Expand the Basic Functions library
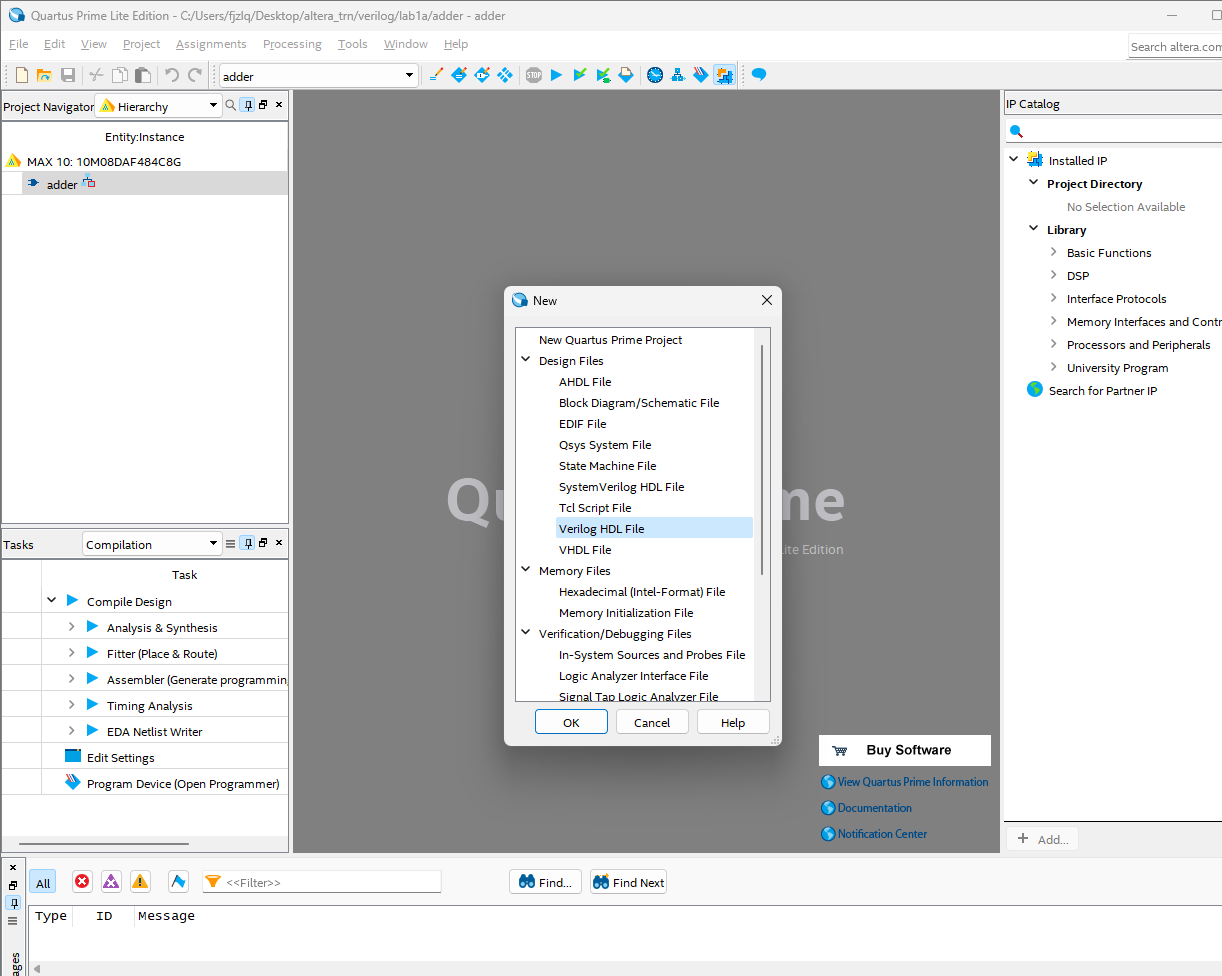 click(x=1053, y=252)
